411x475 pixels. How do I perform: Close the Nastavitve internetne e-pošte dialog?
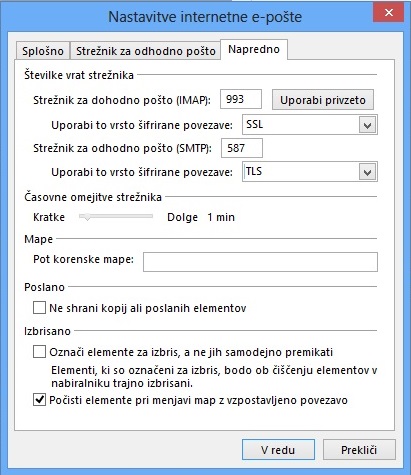click(388, 13)
